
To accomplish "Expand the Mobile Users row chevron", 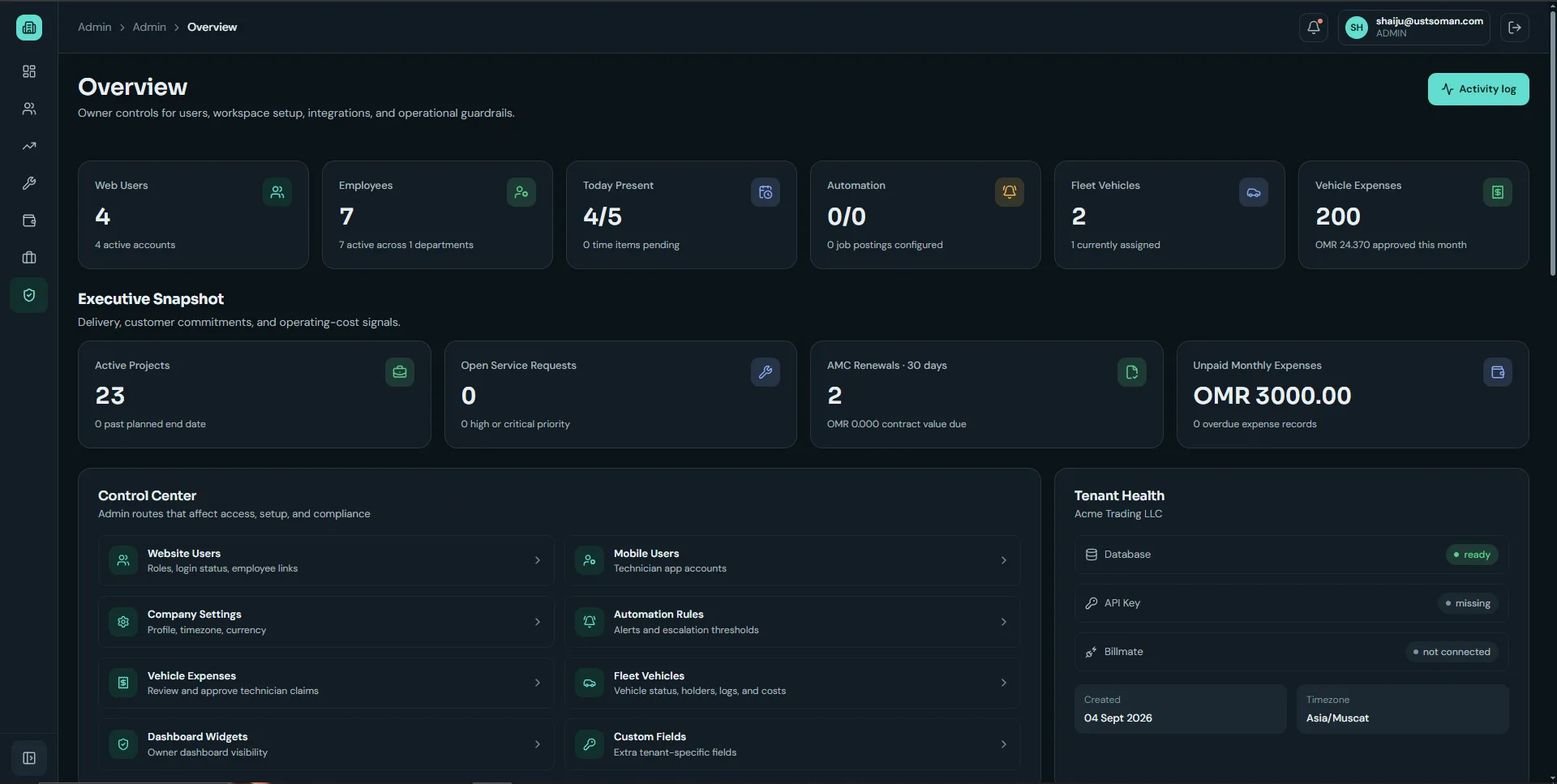I will [1004, 560].
